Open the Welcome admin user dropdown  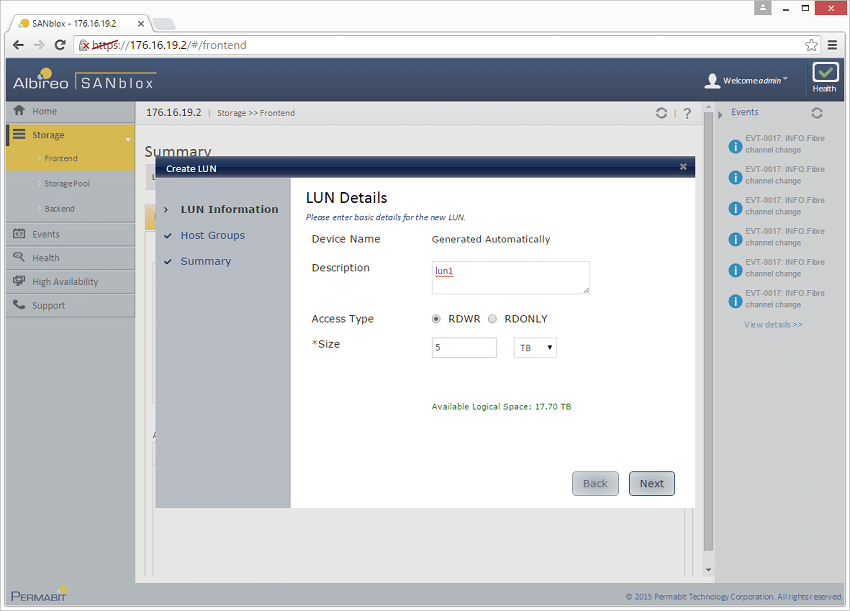[755, 81]
